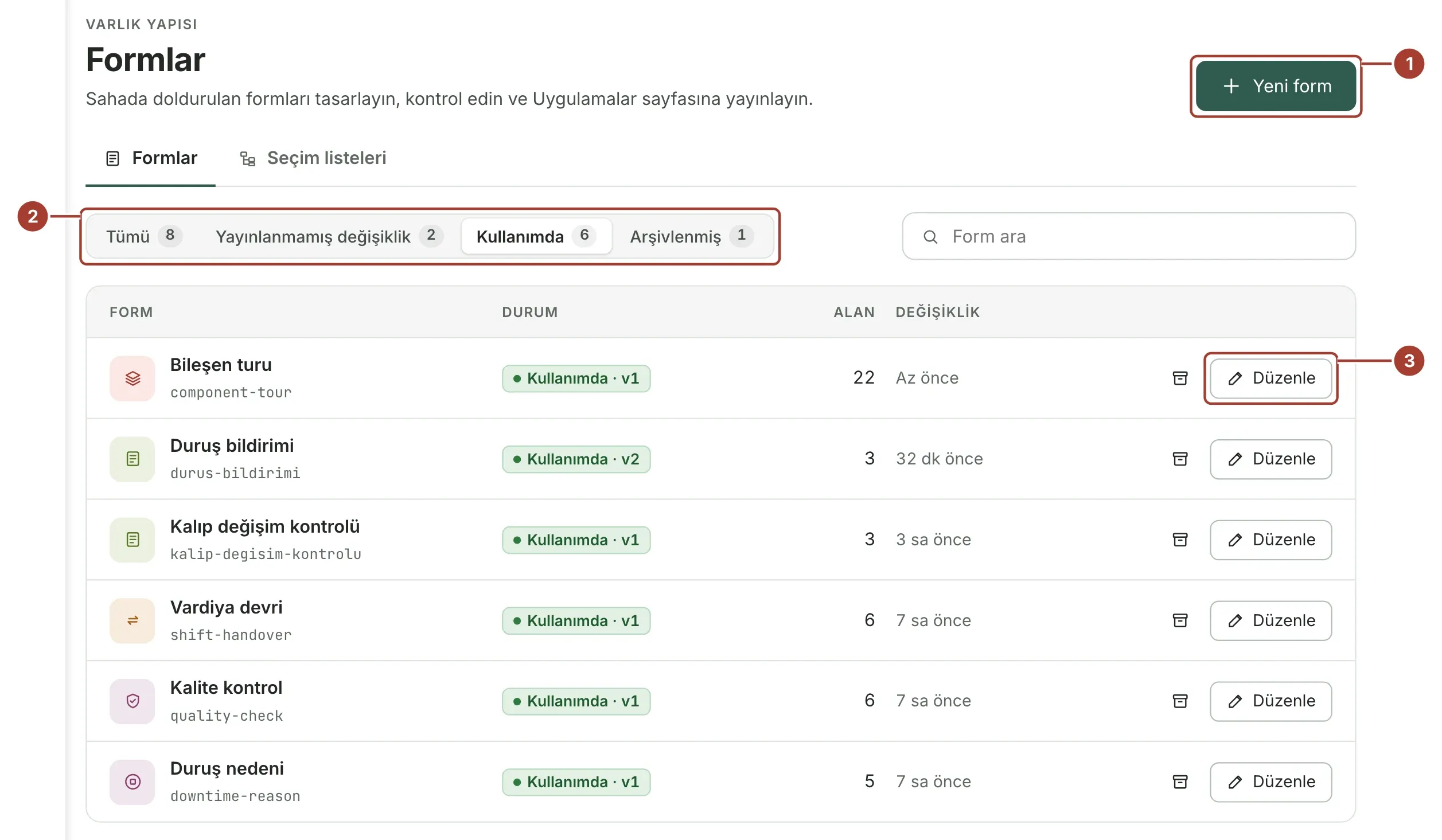The height and width of the screenshot is (840, 1442).
Task: Open the Kalite kontrol form name
Action: tap(226, 688)
